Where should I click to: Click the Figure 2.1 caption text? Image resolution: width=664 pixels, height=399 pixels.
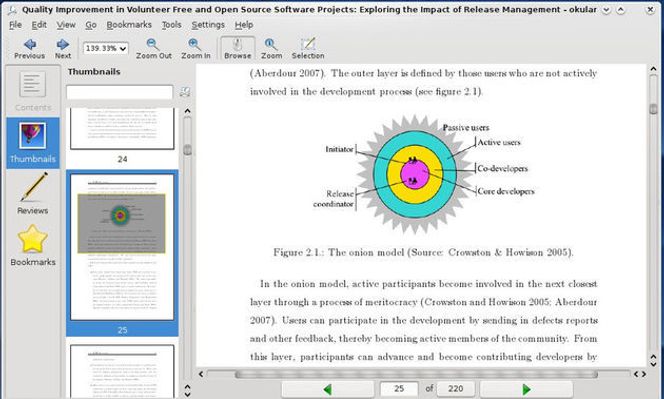tap(423, 252)
